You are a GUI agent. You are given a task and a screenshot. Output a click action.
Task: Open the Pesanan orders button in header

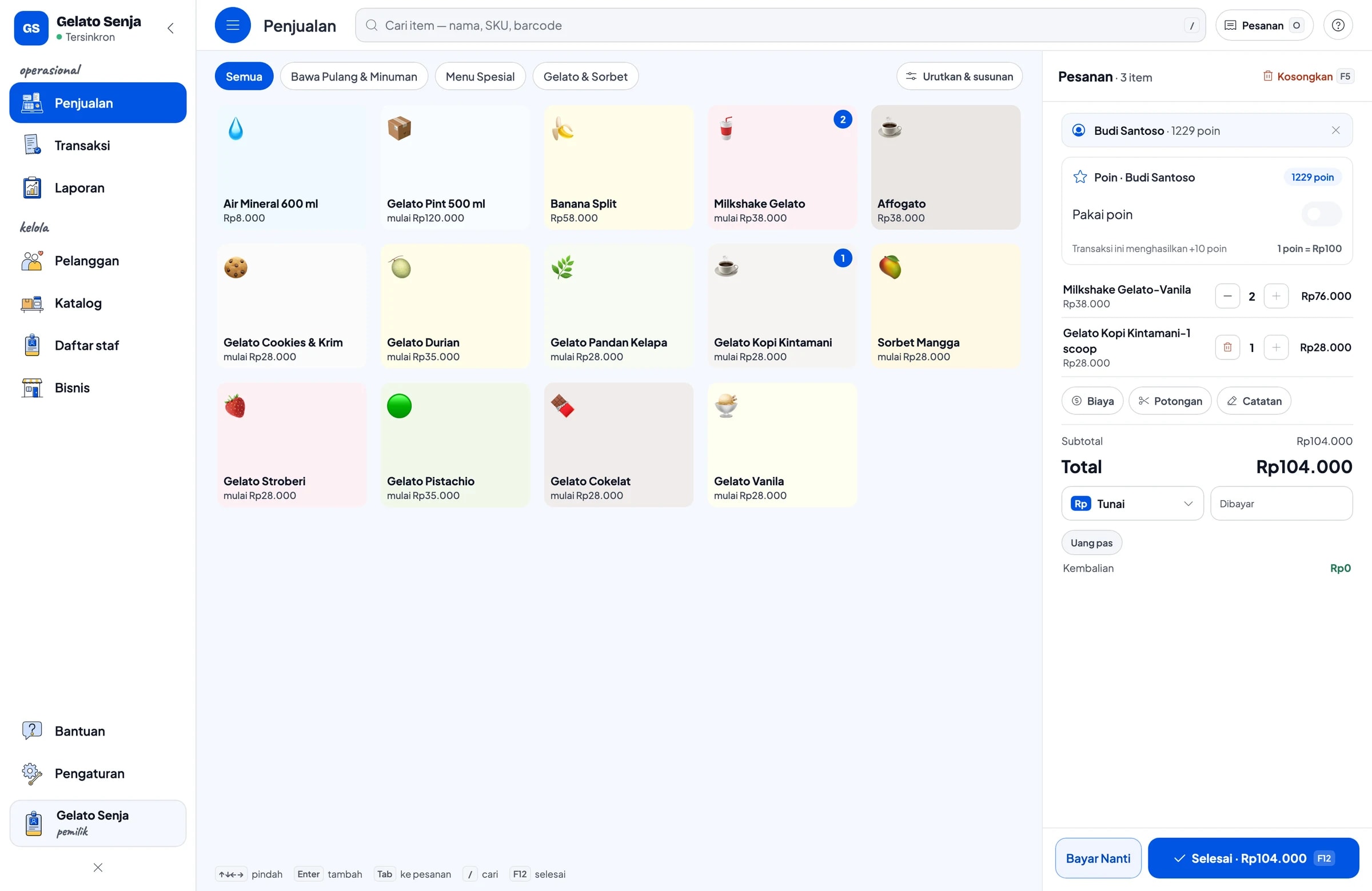(1264, 25)
